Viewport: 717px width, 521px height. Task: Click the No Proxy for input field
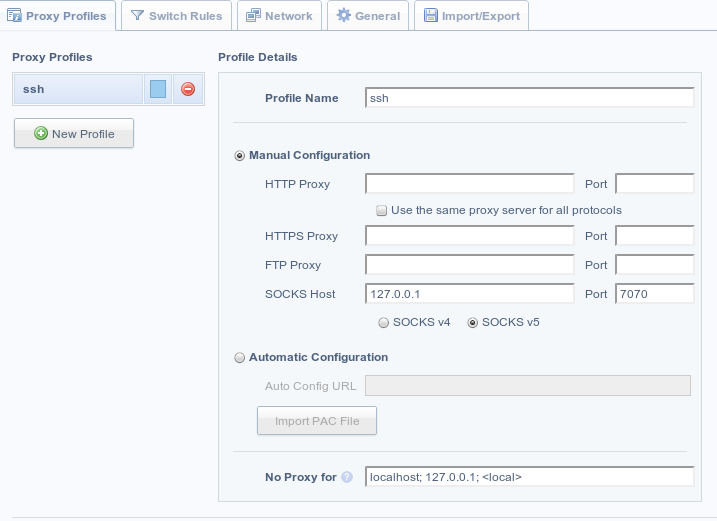pos(529,477)
